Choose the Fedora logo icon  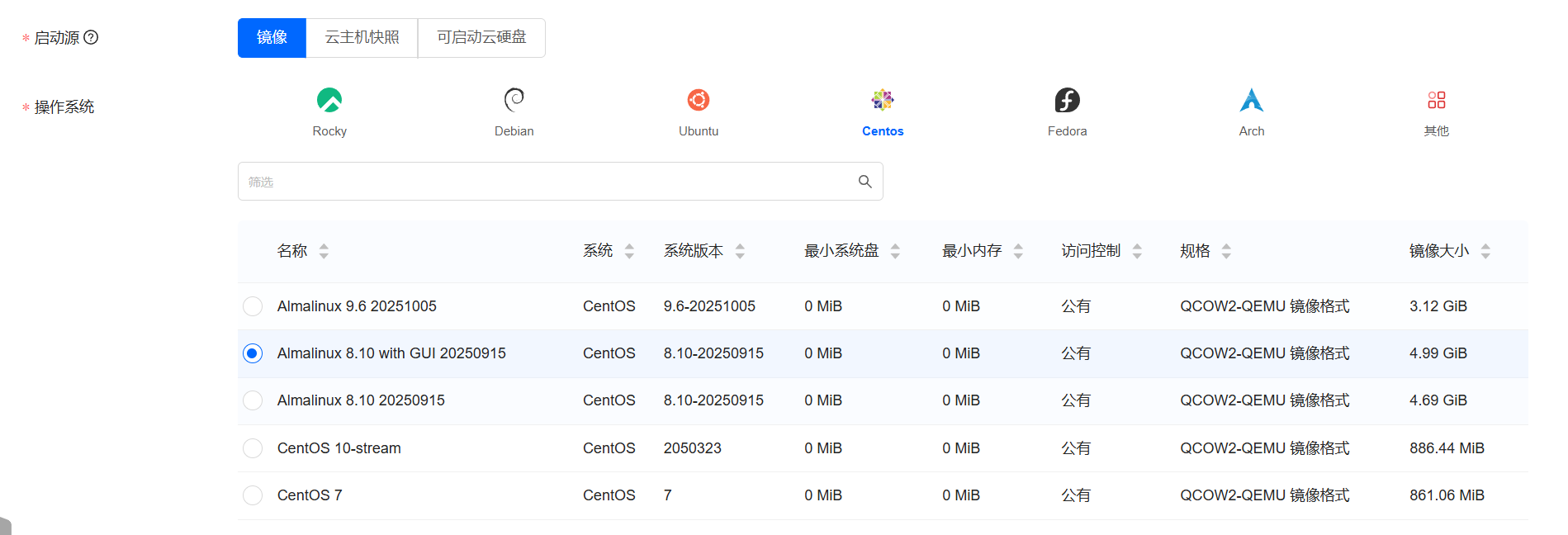1067,101
